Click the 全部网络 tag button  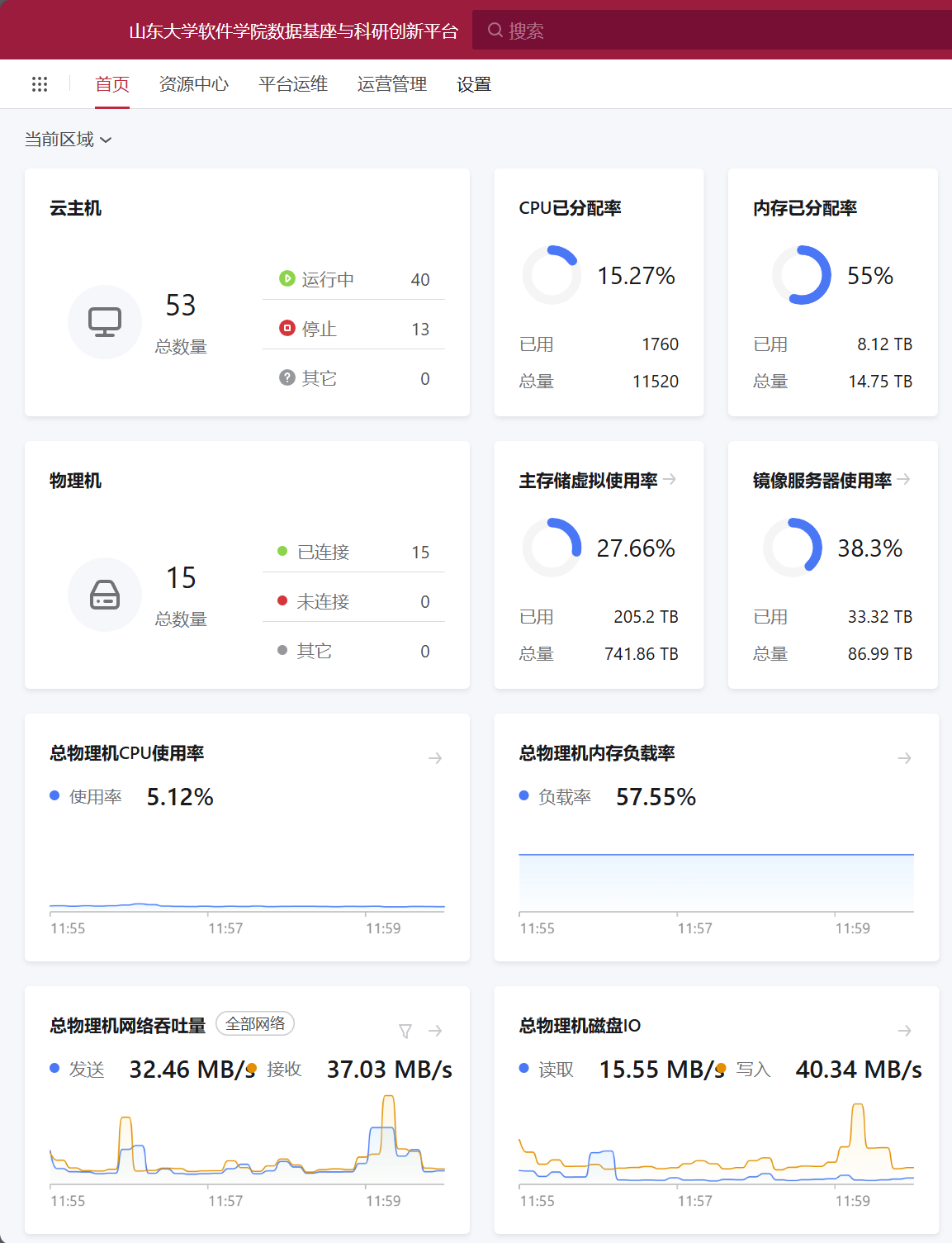coord(255,1024)
